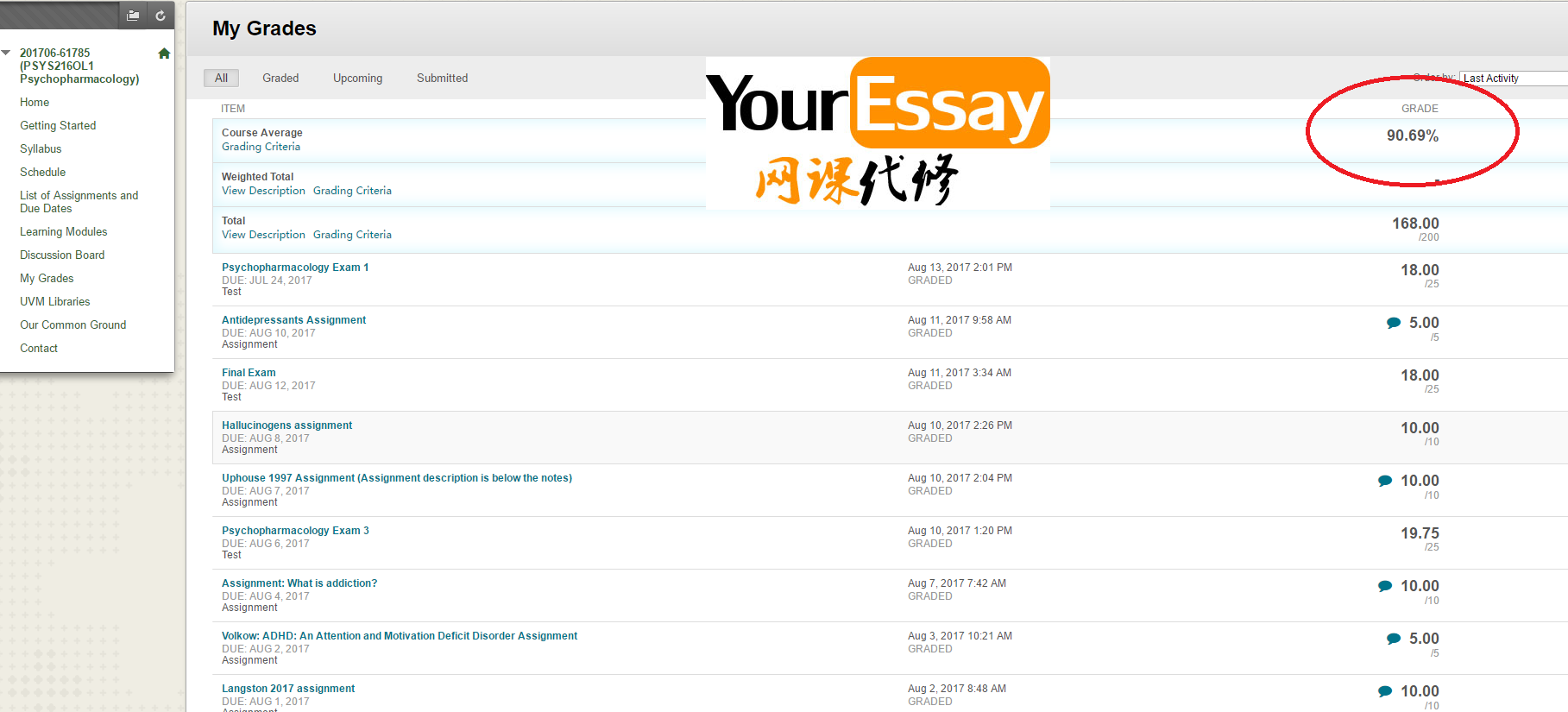Viewport: 1568px width, 712px height.
Task: Click the 18.00 grade for Exam 1
Action: (1420, 270)
